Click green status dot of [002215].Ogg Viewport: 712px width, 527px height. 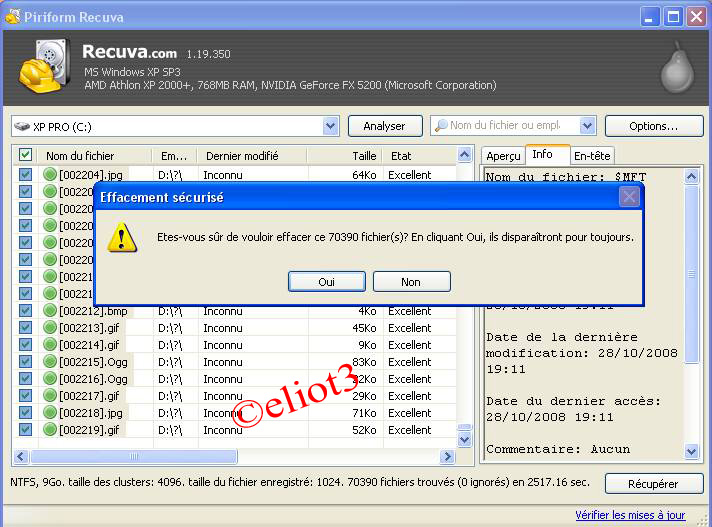coord(49,361)
